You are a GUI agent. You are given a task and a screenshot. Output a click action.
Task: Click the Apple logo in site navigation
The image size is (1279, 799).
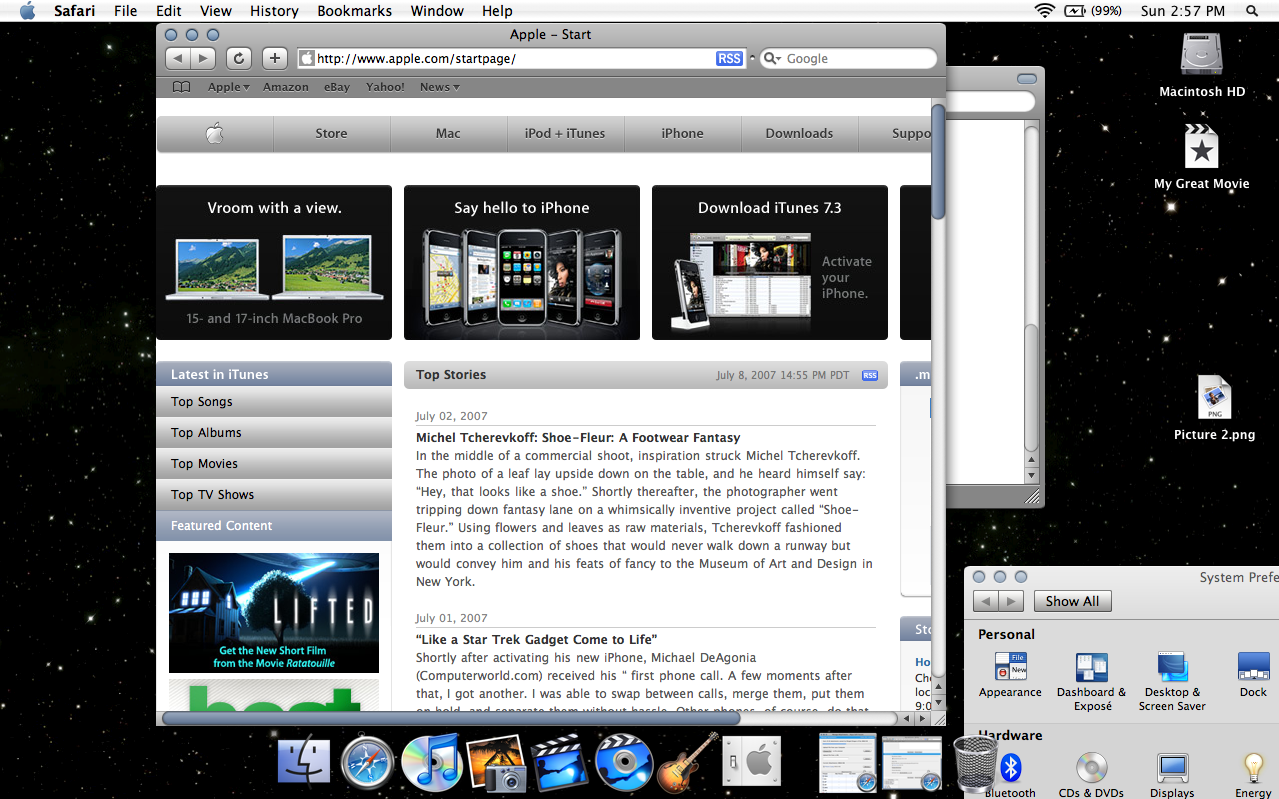click(x=215, y=133)
